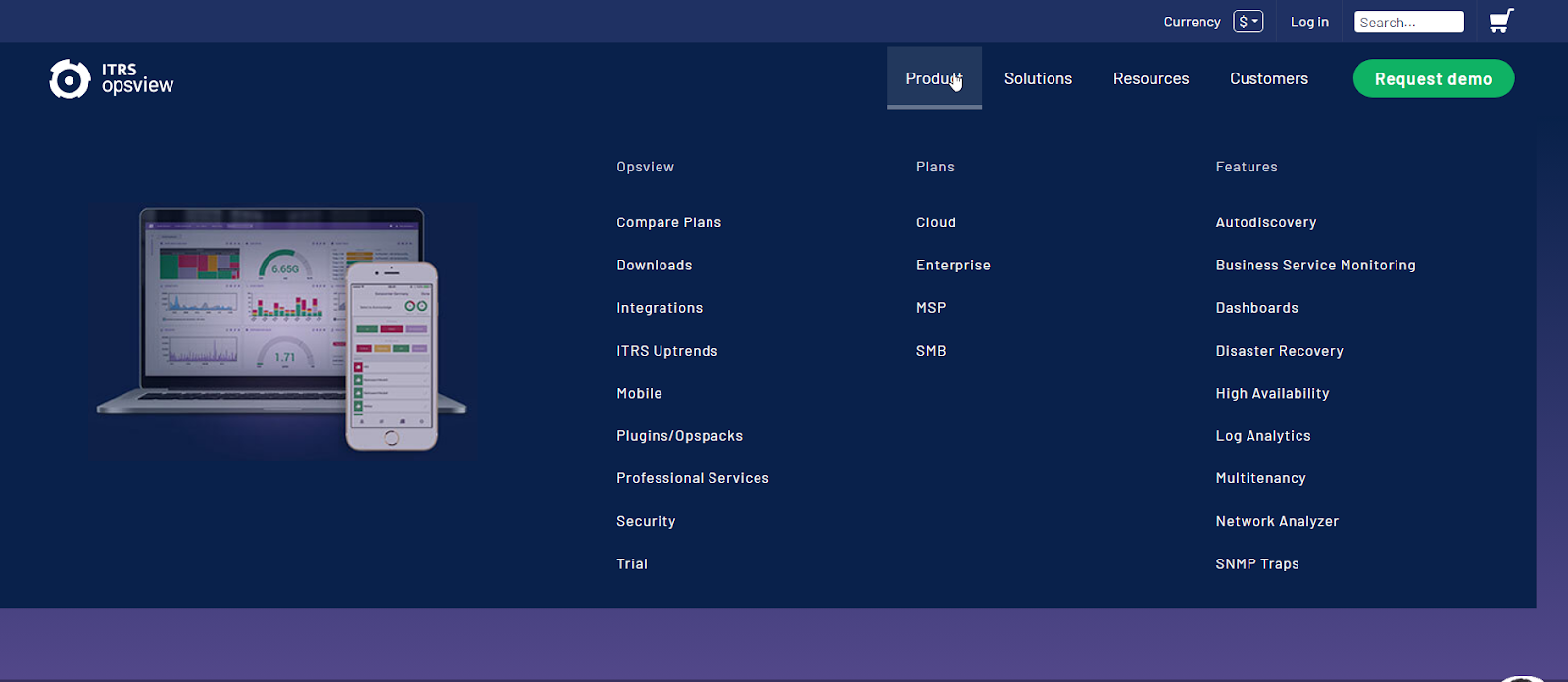The width and height of the screenshot is (1568, 682).
Task: Select High Availability link
Action: point(1273,393)
